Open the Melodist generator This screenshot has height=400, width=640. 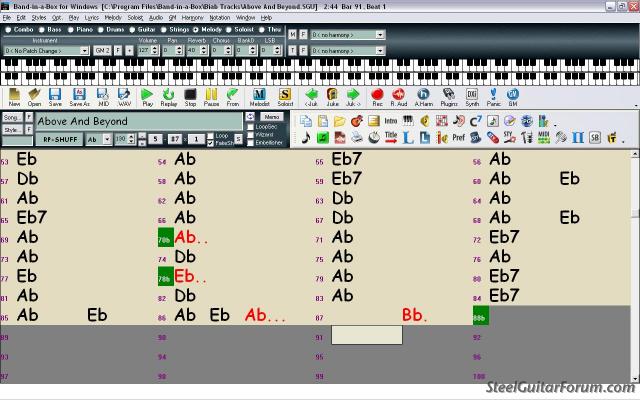(x=260, y=97)
